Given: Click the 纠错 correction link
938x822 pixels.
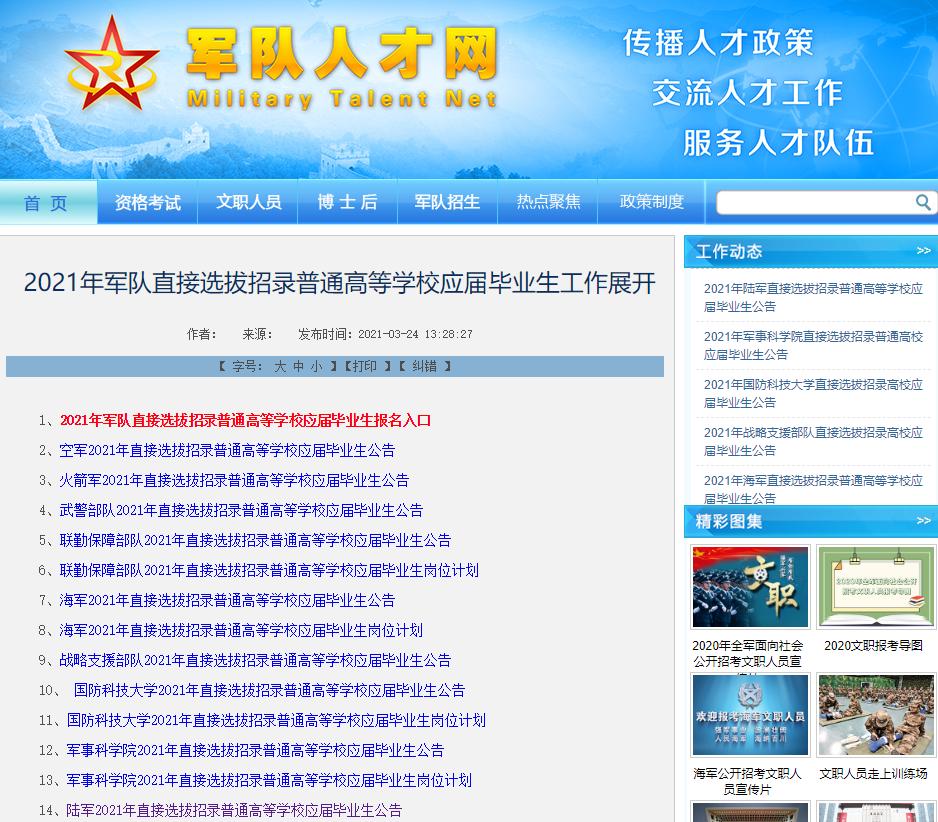Looking at the screenshot, I should [424, 366].
